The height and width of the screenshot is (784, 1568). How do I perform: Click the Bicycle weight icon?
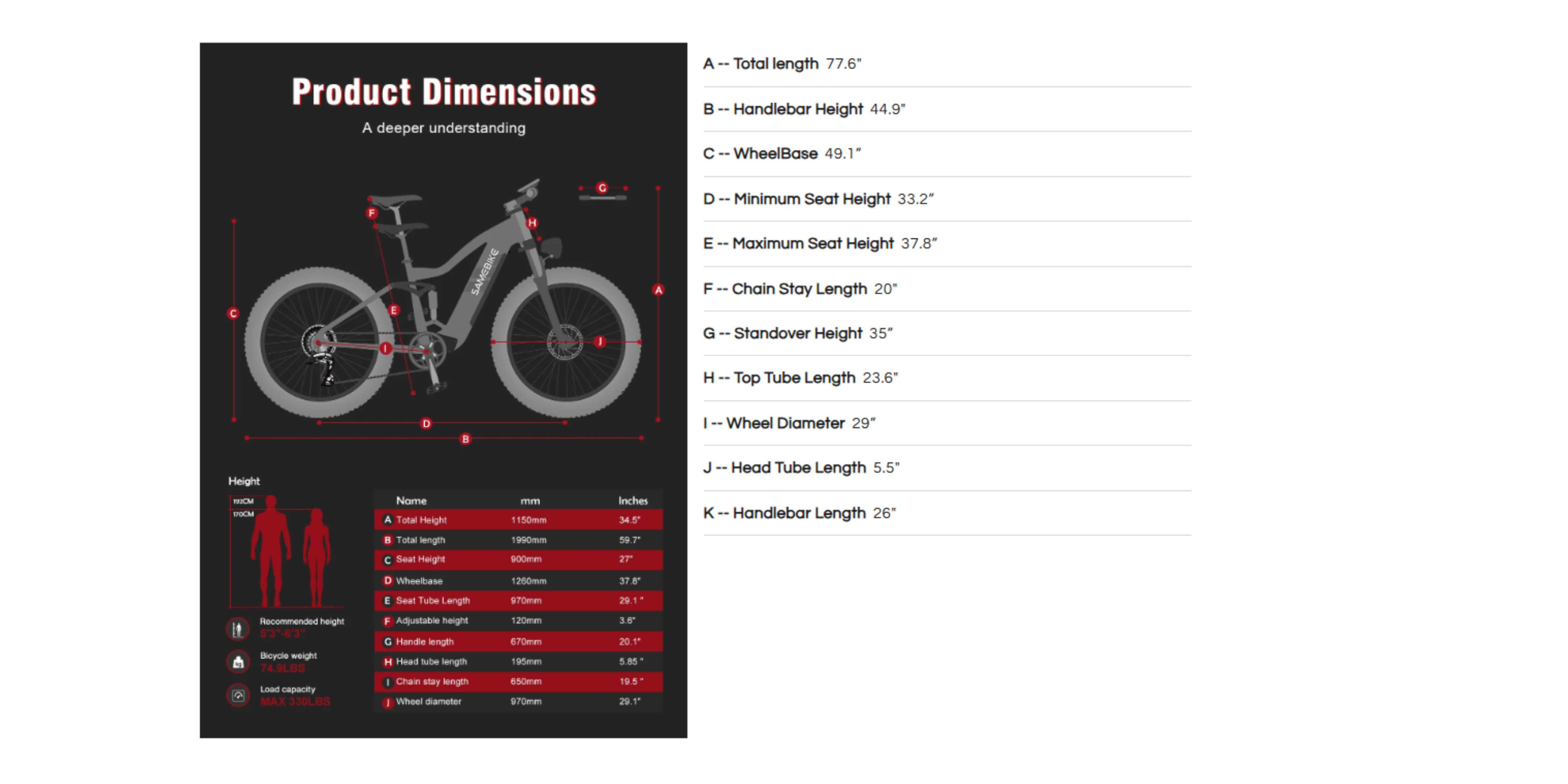[238, 662]
